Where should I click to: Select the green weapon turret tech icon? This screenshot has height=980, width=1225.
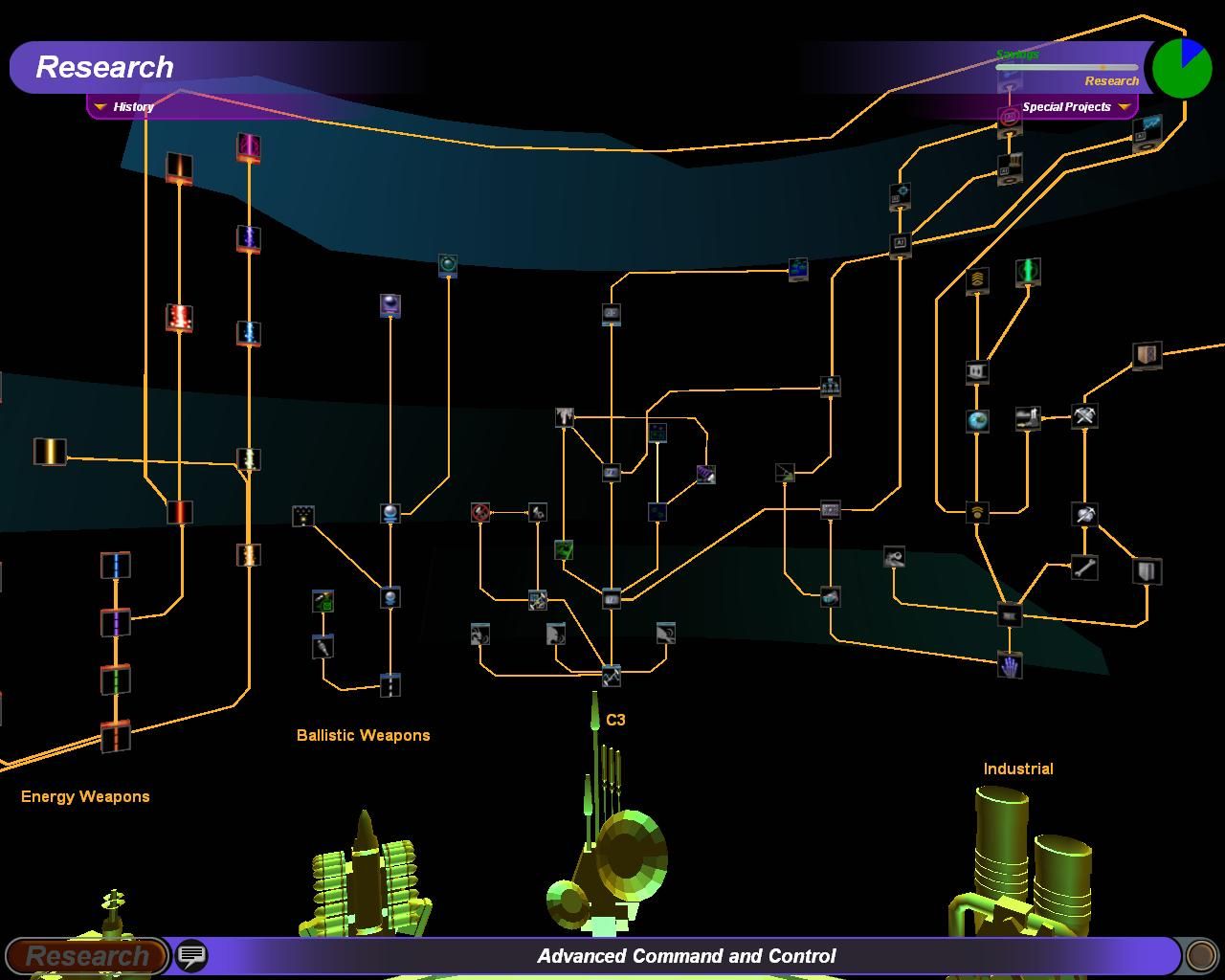323,601
